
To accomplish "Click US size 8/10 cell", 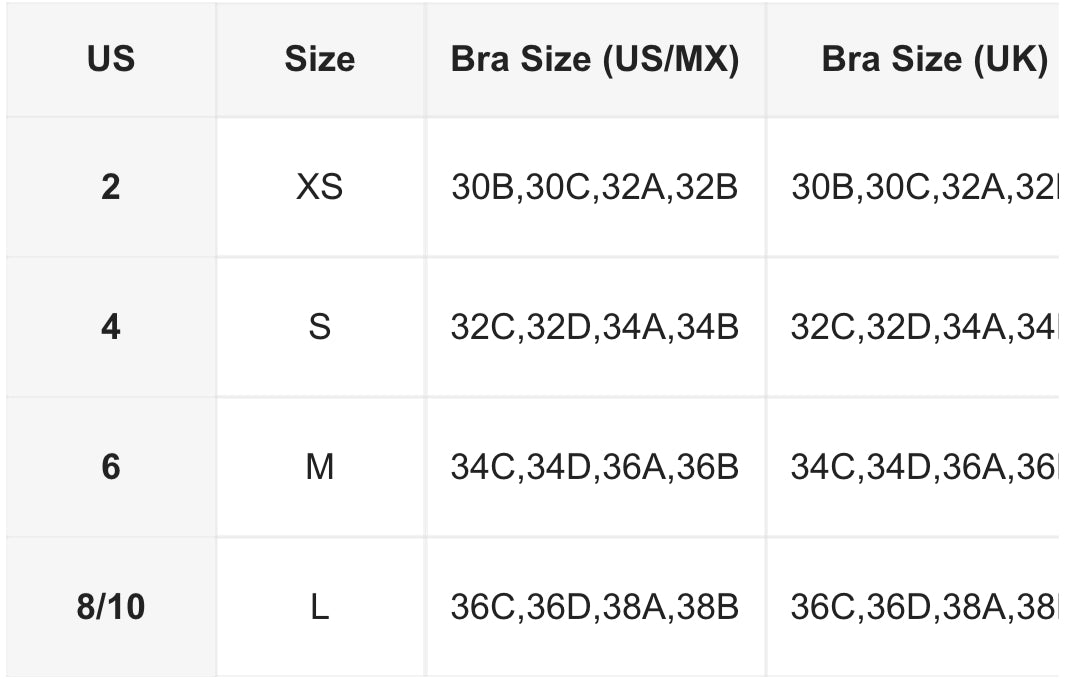I will point(110,607).
